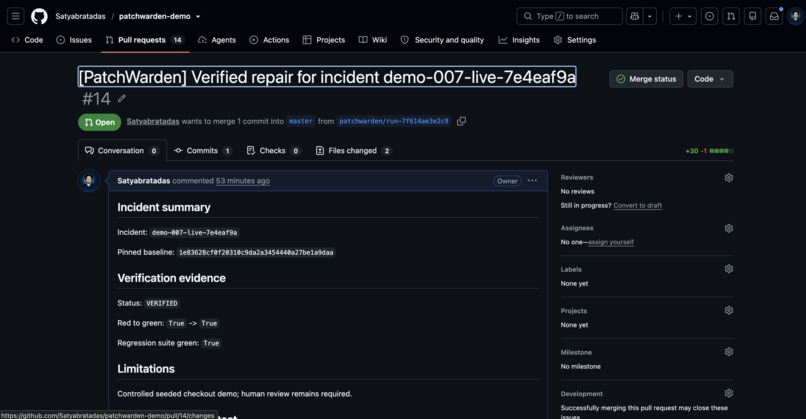Viewport: 806px width, 419px height.
Task: Open the repositories header icon
Action: click(x=753, y=16)
